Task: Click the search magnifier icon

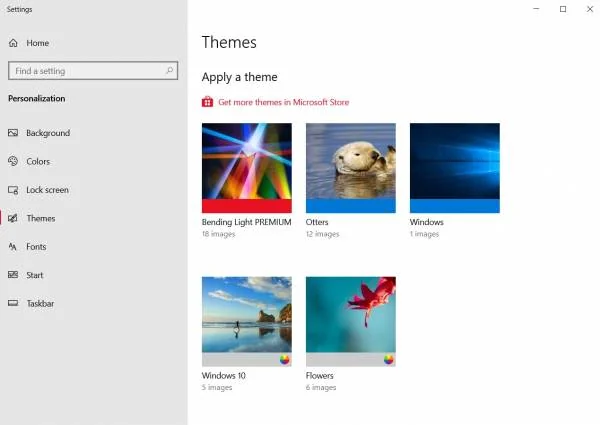Action: 170,70
